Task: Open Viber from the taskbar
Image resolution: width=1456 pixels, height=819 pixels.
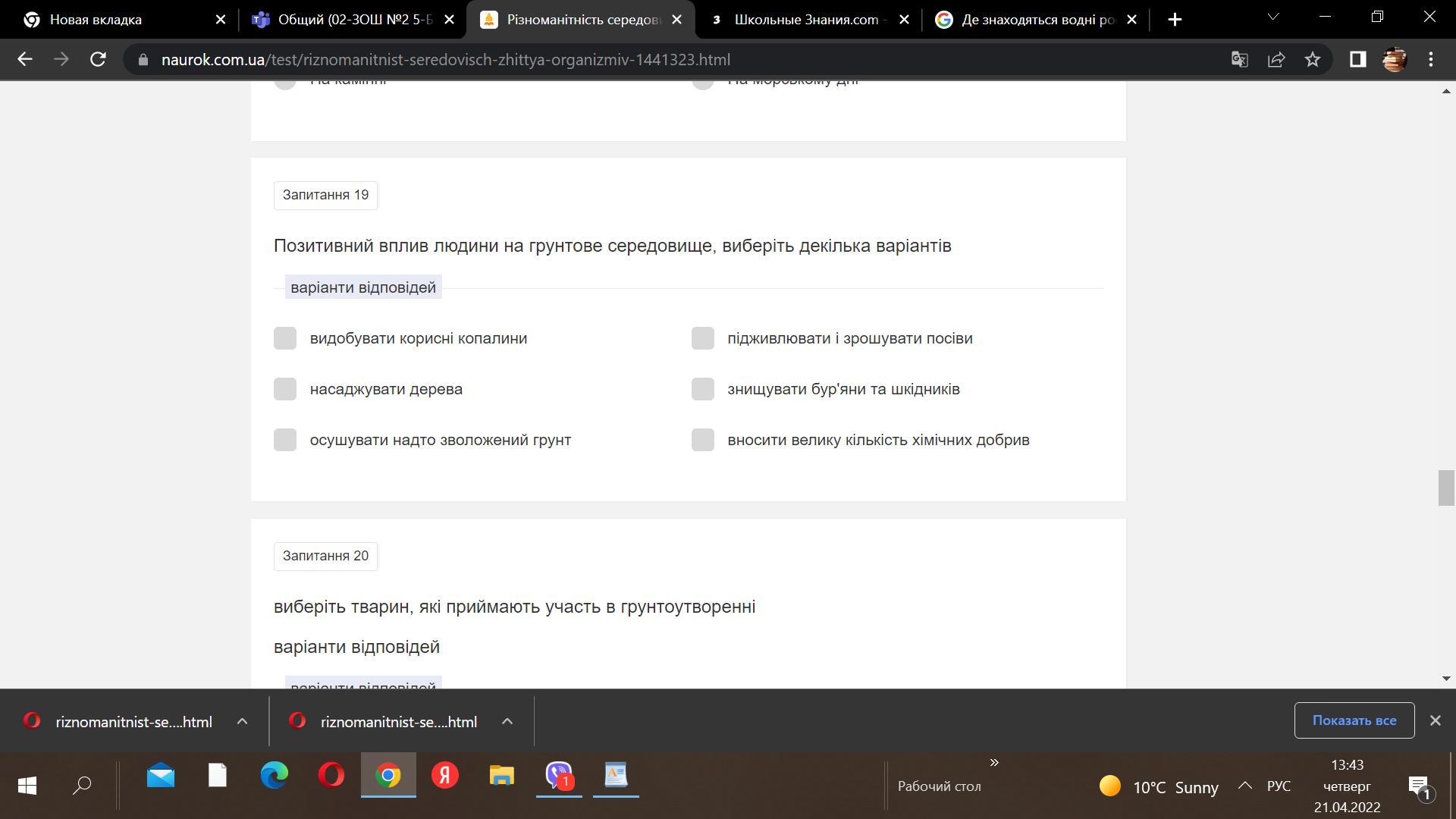Action: click(559, 775)
